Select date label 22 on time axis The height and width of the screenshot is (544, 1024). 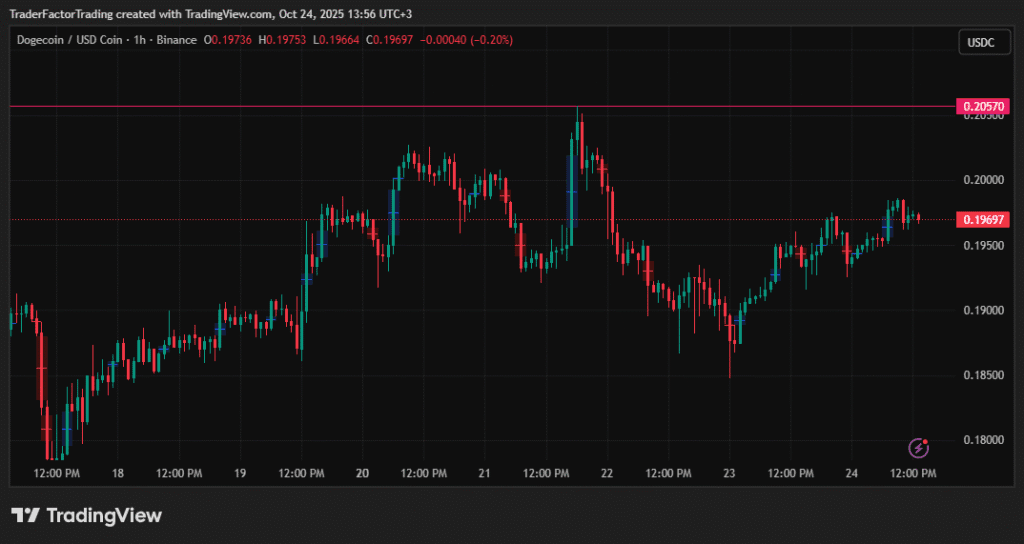(607, 473)
